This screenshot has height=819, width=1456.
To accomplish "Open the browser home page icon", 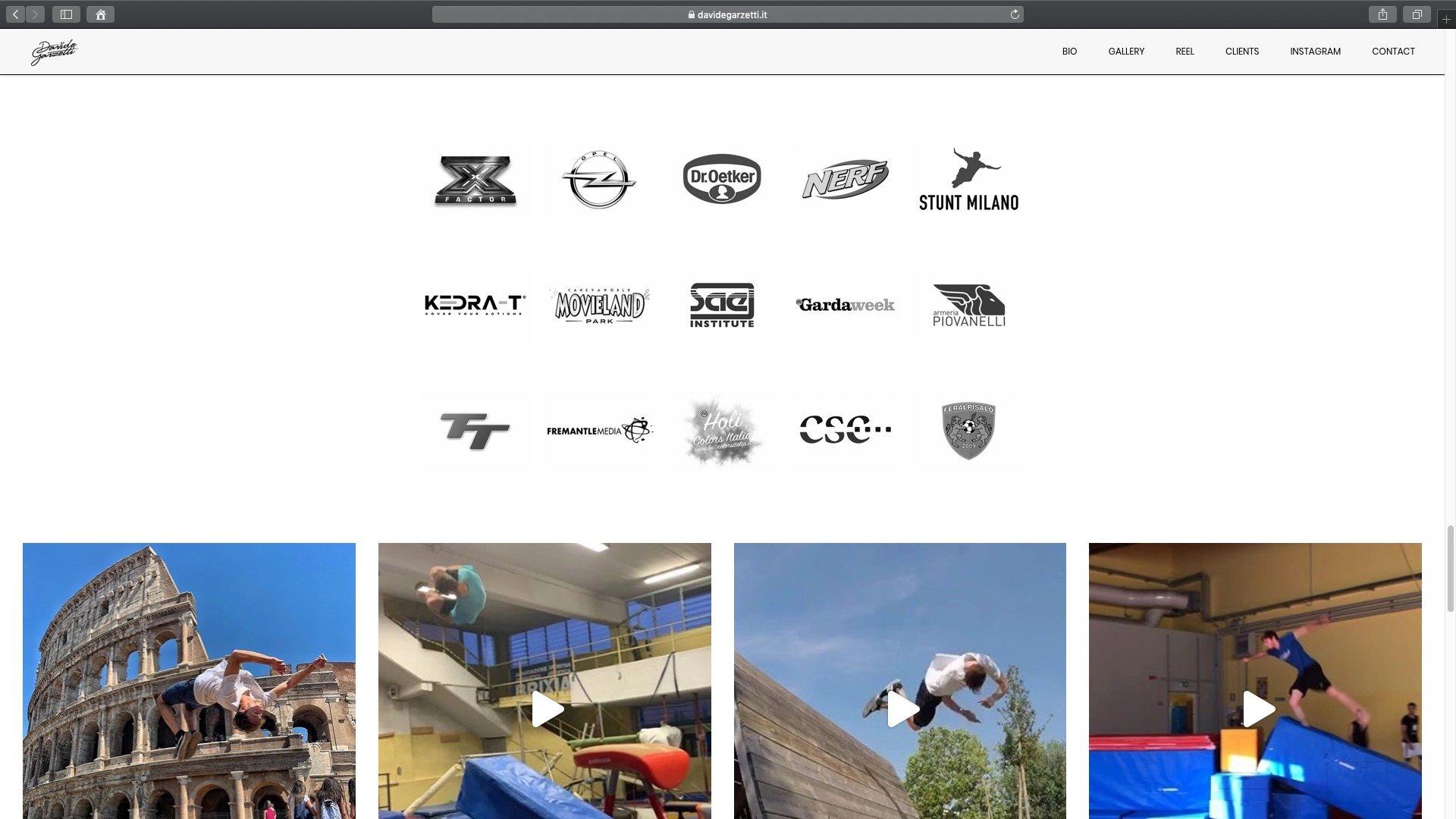I will [x=100, y=14].
